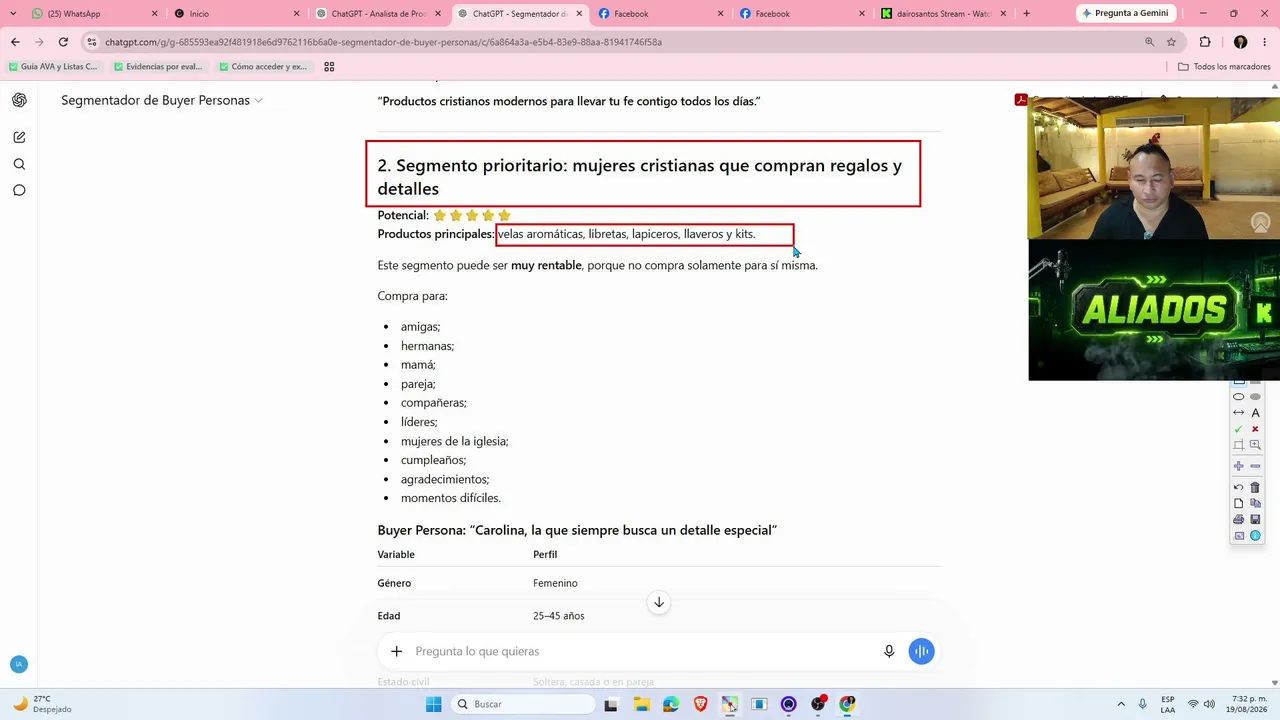
Task: Click the minus decrease size tool
Action: pyautogui.click(x=1255, y=466)
